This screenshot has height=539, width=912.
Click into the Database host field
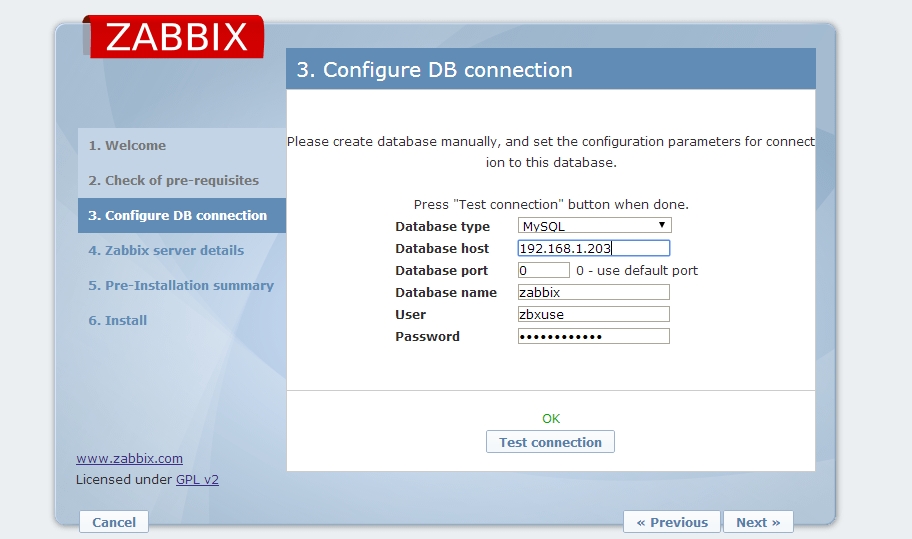pos(594,248)
